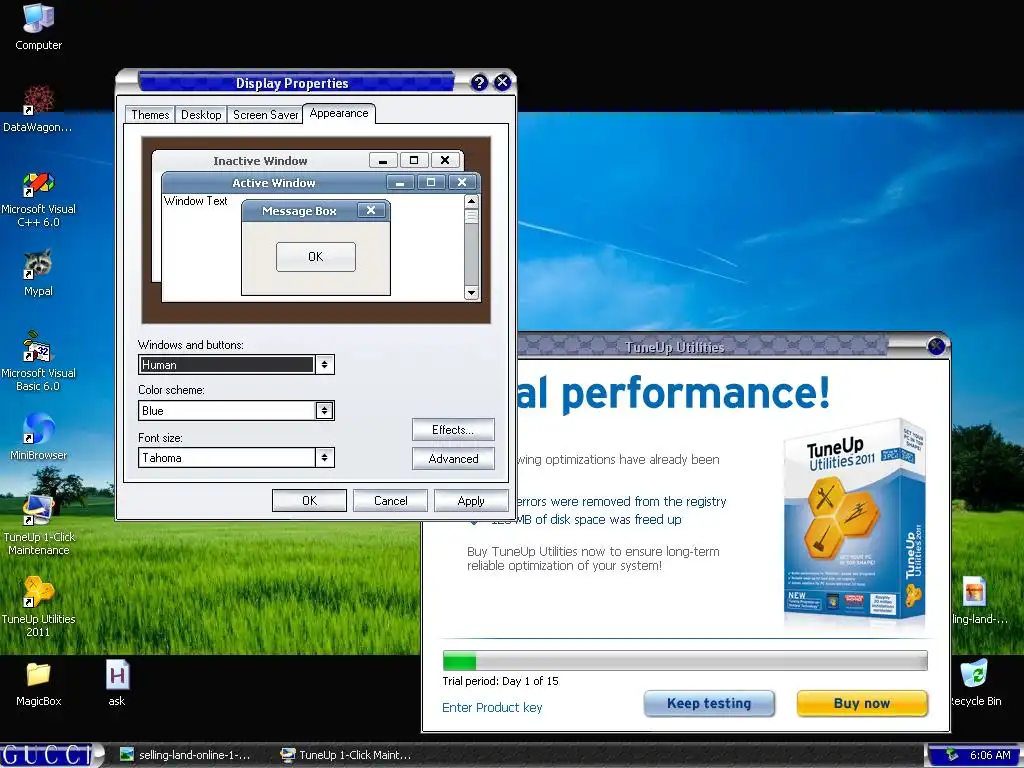Launch TuneUp 1-Click Maintenance desktop icon
Screen dimensions: 1024x768
38,526
